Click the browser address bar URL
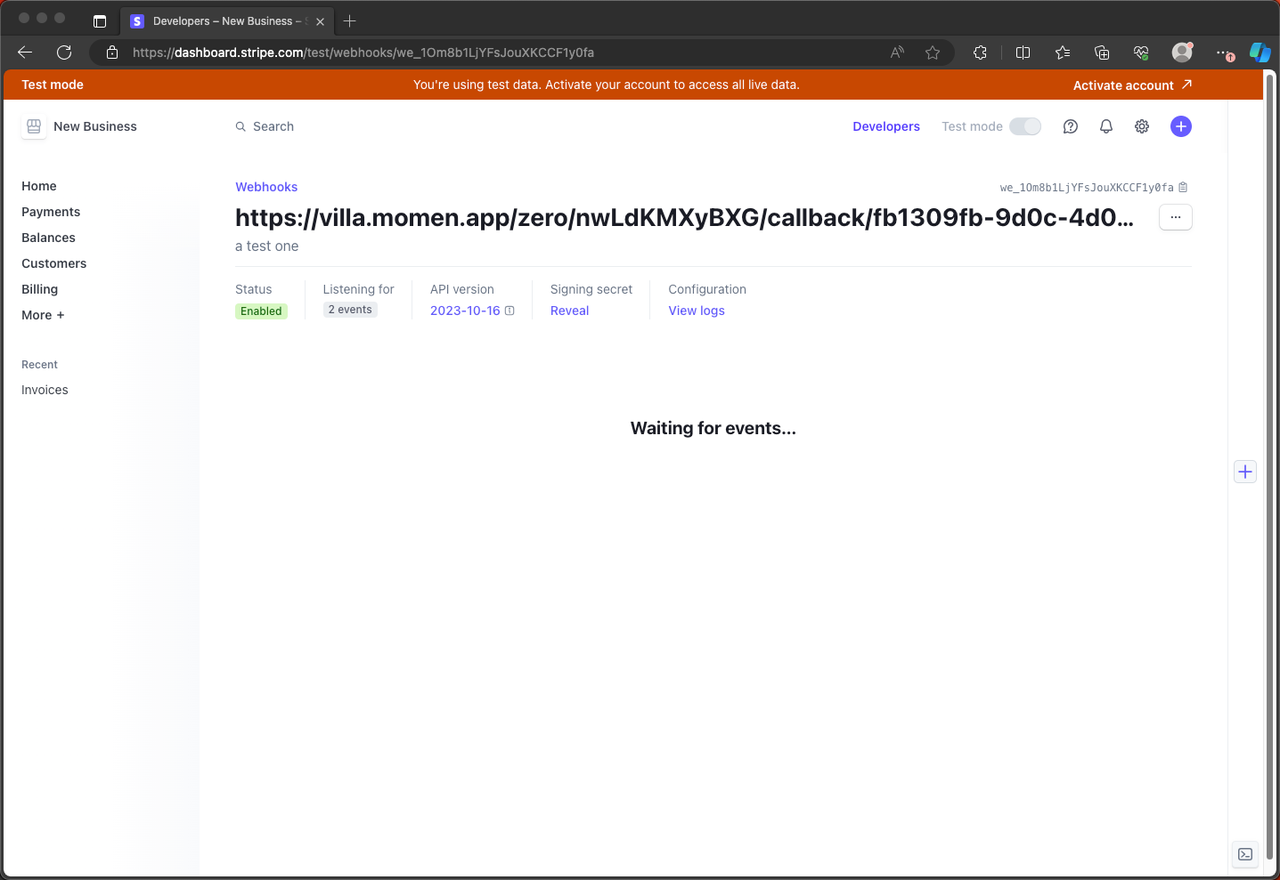This screenshot has width=1280, height=880. pyautogui.click(x=363, y=53)
